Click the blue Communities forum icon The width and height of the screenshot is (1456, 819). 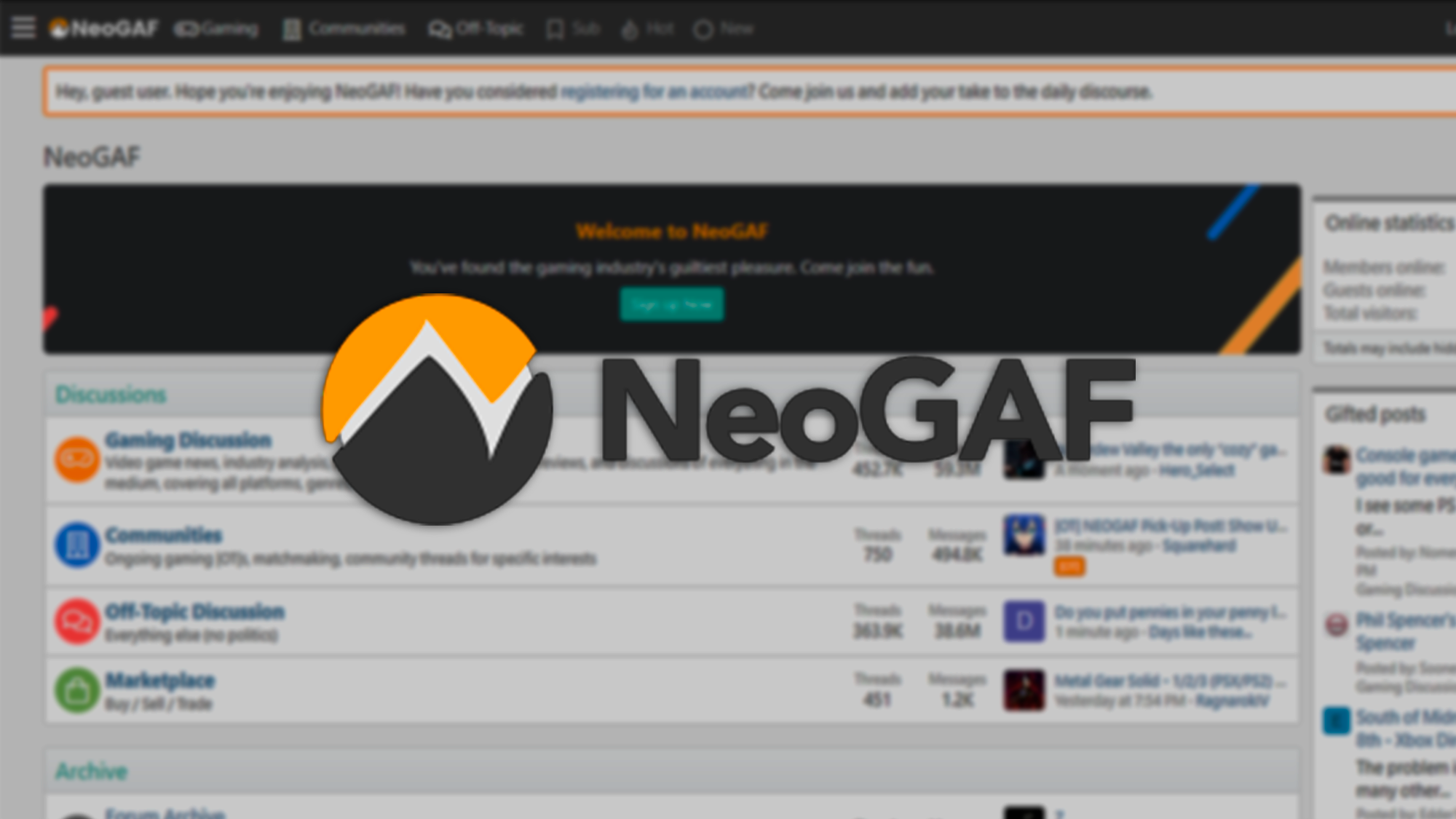[77, 545]
